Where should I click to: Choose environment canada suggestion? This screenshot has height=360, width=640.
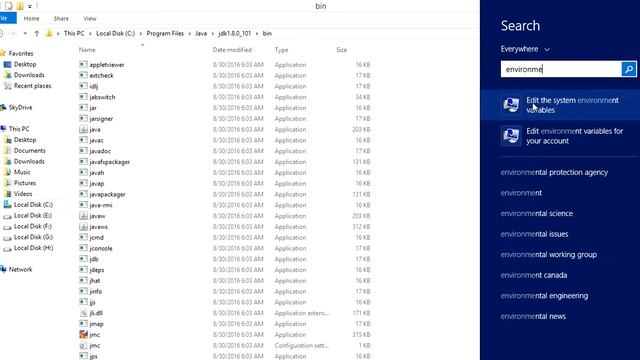click(x=534, y=275)
